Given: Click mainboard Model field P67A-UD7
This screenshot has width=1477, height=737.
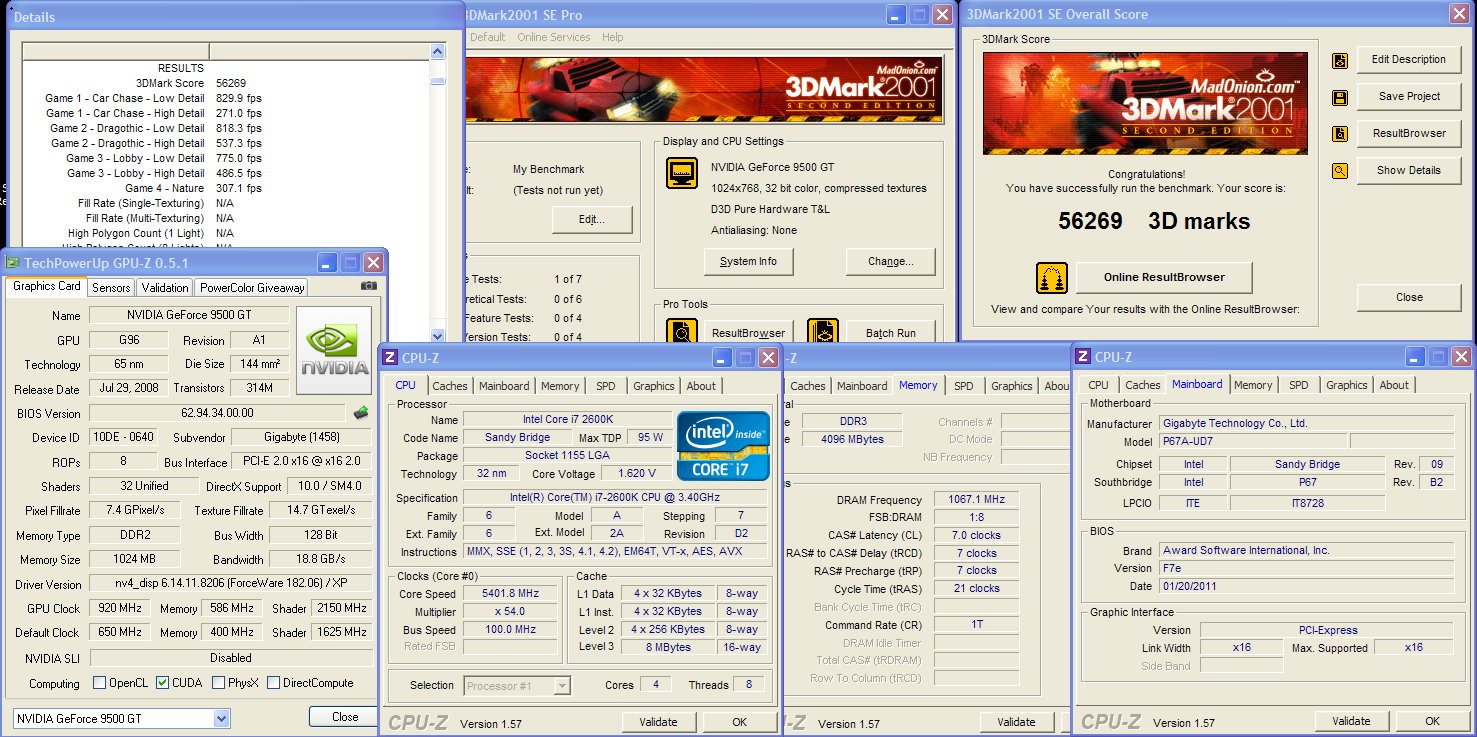Looking at the screenshot, I should 1253,442.
